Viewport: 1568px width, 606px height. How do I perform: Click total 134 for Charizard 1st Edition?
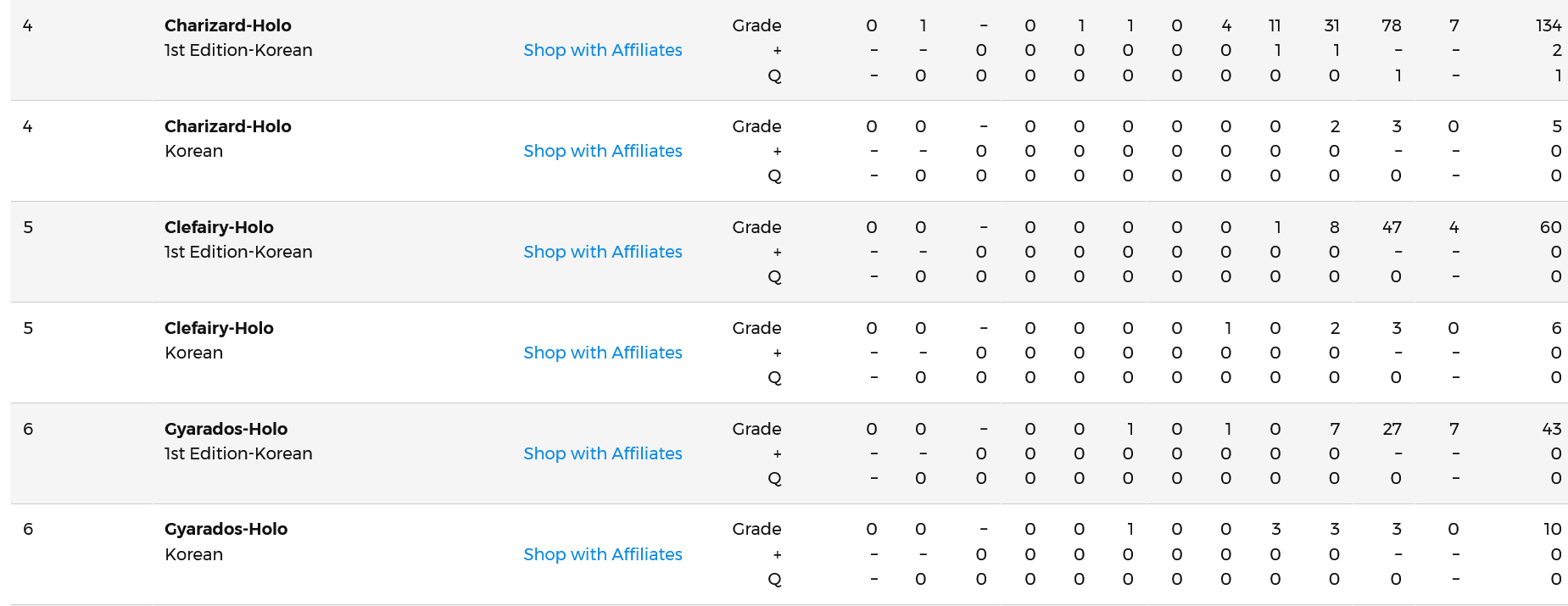1548,25
